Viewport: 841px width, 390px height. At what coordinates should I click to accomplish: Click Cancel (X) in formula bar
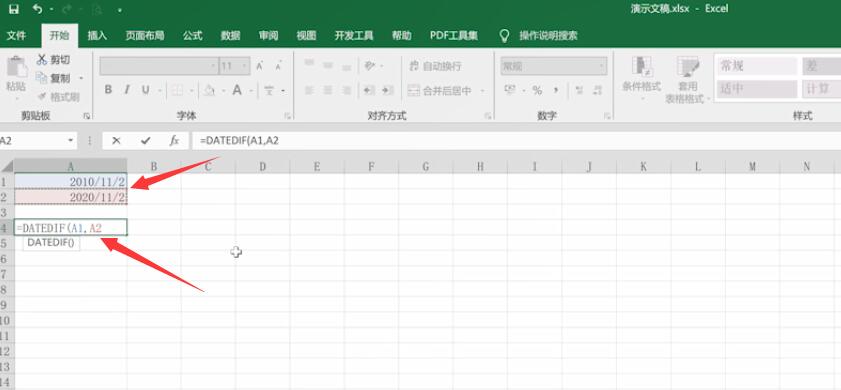[x=116, y=141]
